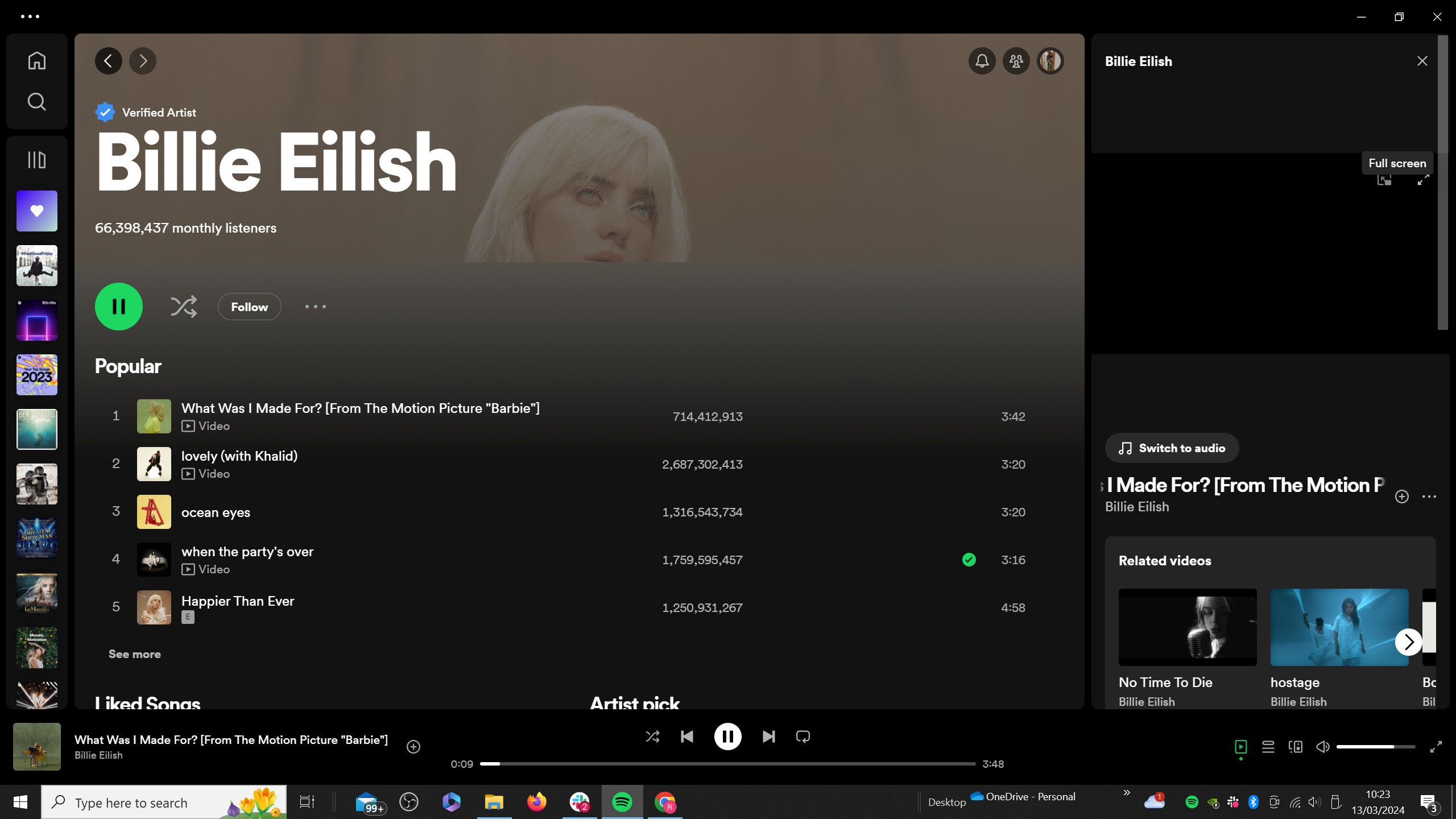Open Billie Eilish artist link in panel

coord(1137,507)
